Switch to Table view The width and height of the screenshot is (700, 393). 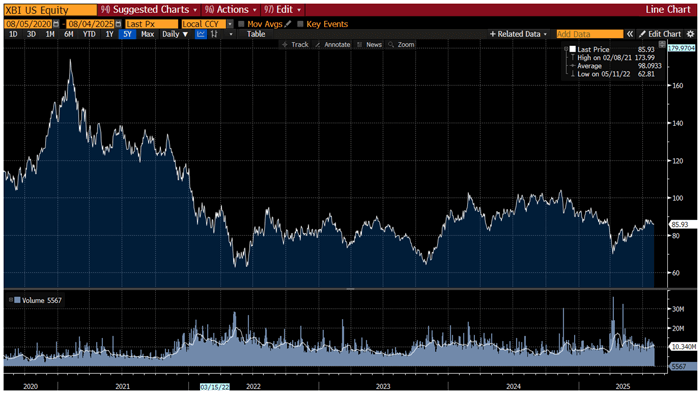(x=256, y=34)
